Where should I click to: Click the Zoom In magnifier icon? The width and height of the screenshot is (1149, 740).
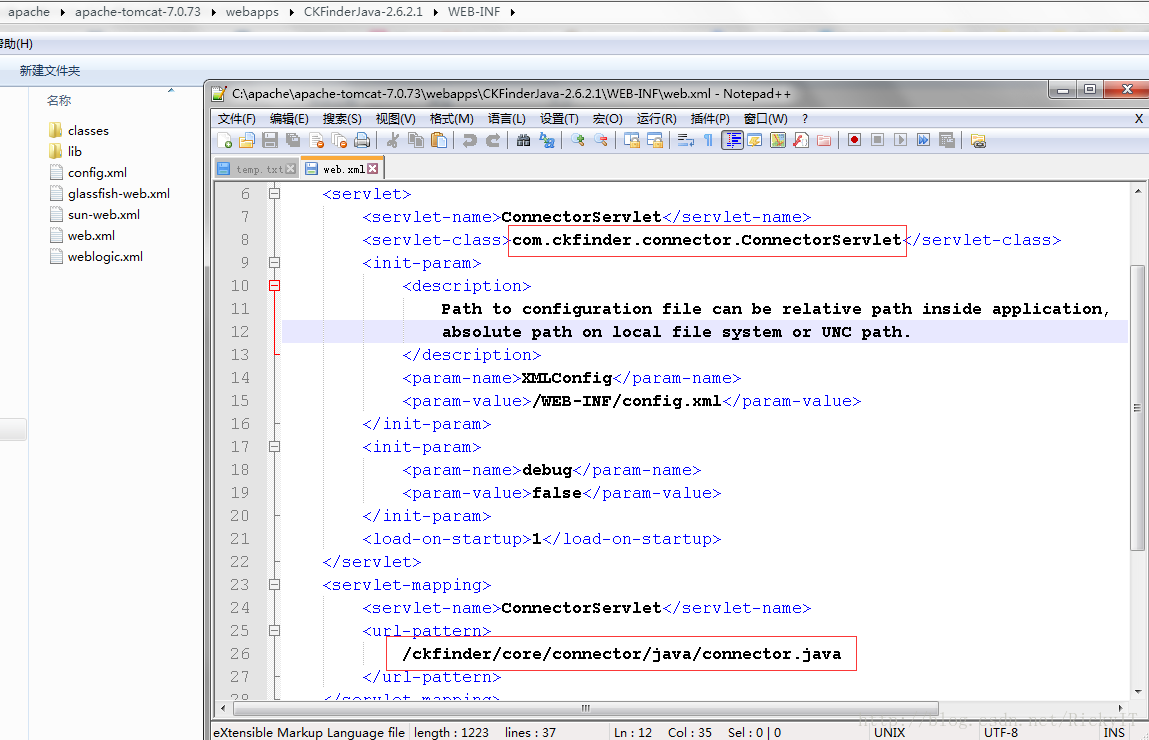tap(577, 141)
